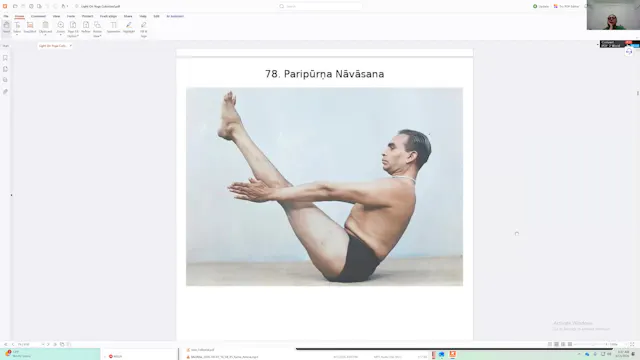Viewport: 640px width, 360px height.
Task: Select continuous facing view mode icon
Action: click(570, 344)
